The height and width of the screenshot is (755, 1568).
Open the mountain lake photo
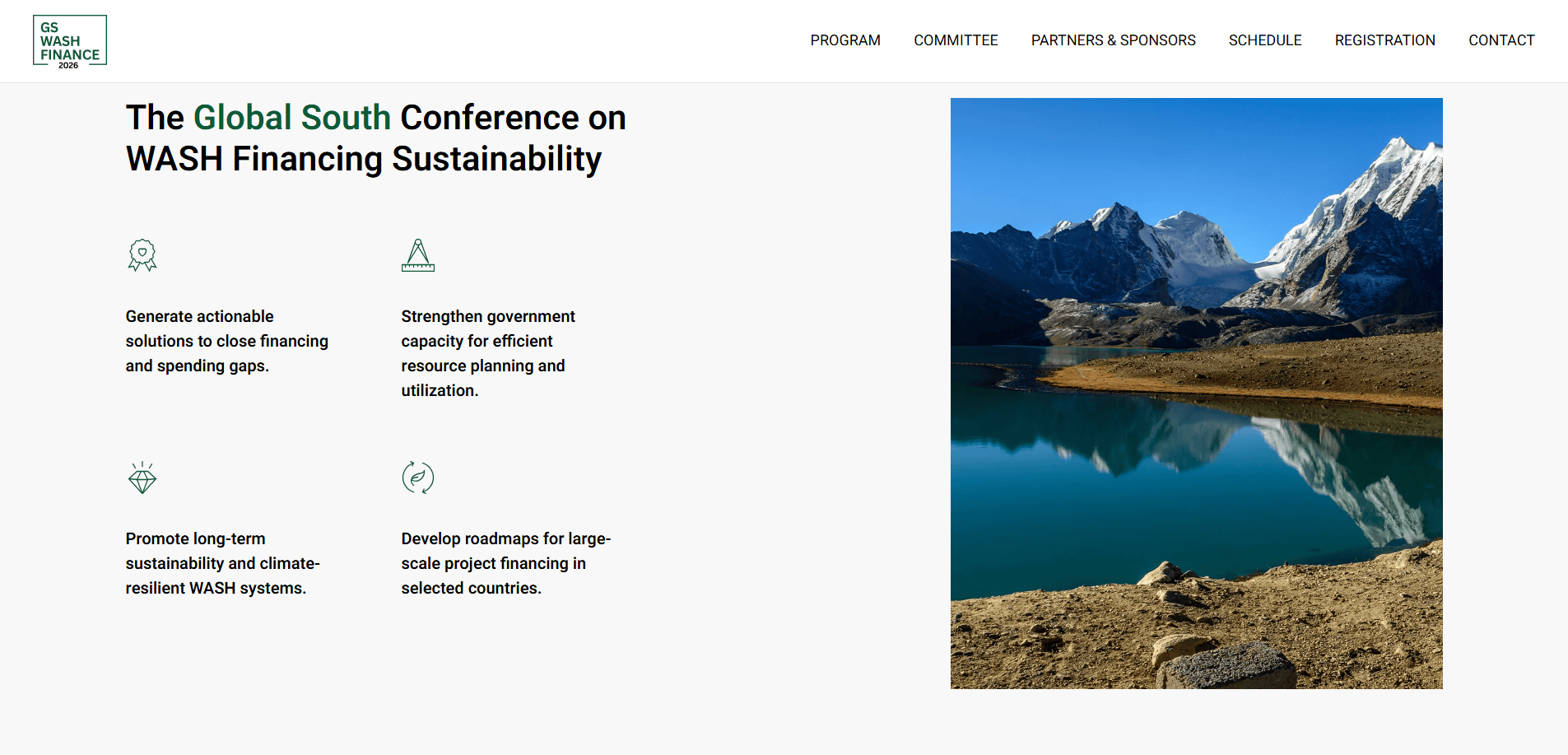point(1196,394)
